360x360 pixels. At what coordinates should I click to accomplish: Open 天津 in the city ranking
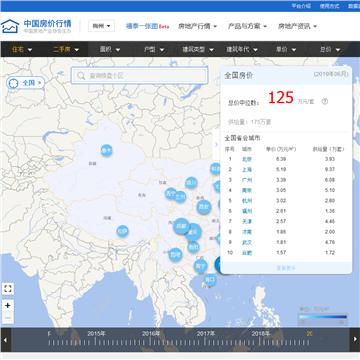pos(247,221)
